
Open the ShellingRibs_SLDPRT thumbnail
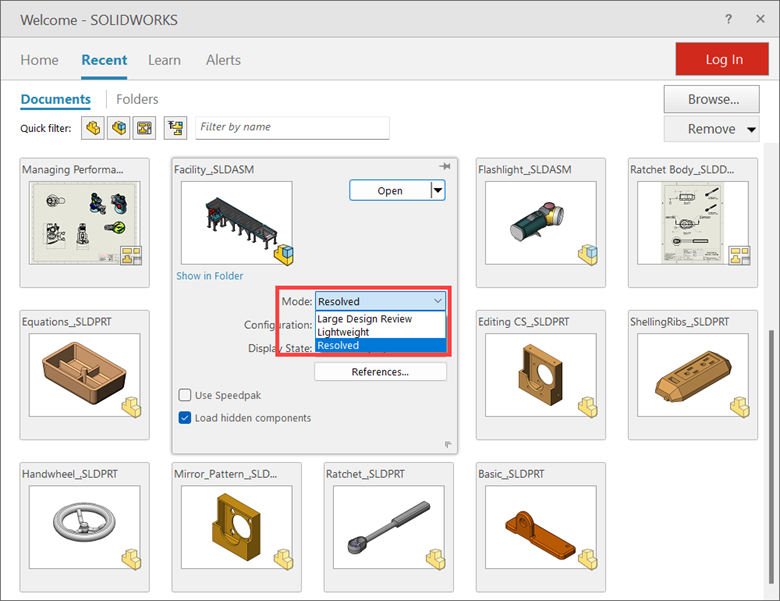point(693,375)
